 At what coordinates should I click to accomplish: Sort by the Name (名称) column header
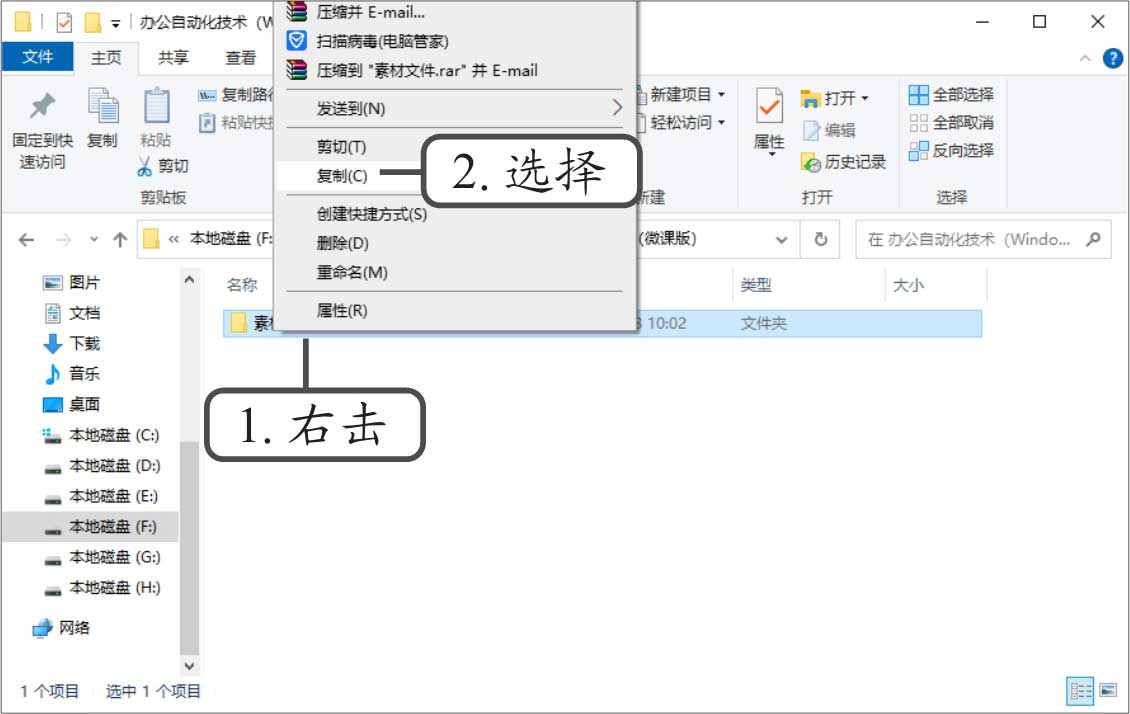(x=242, y=285)
